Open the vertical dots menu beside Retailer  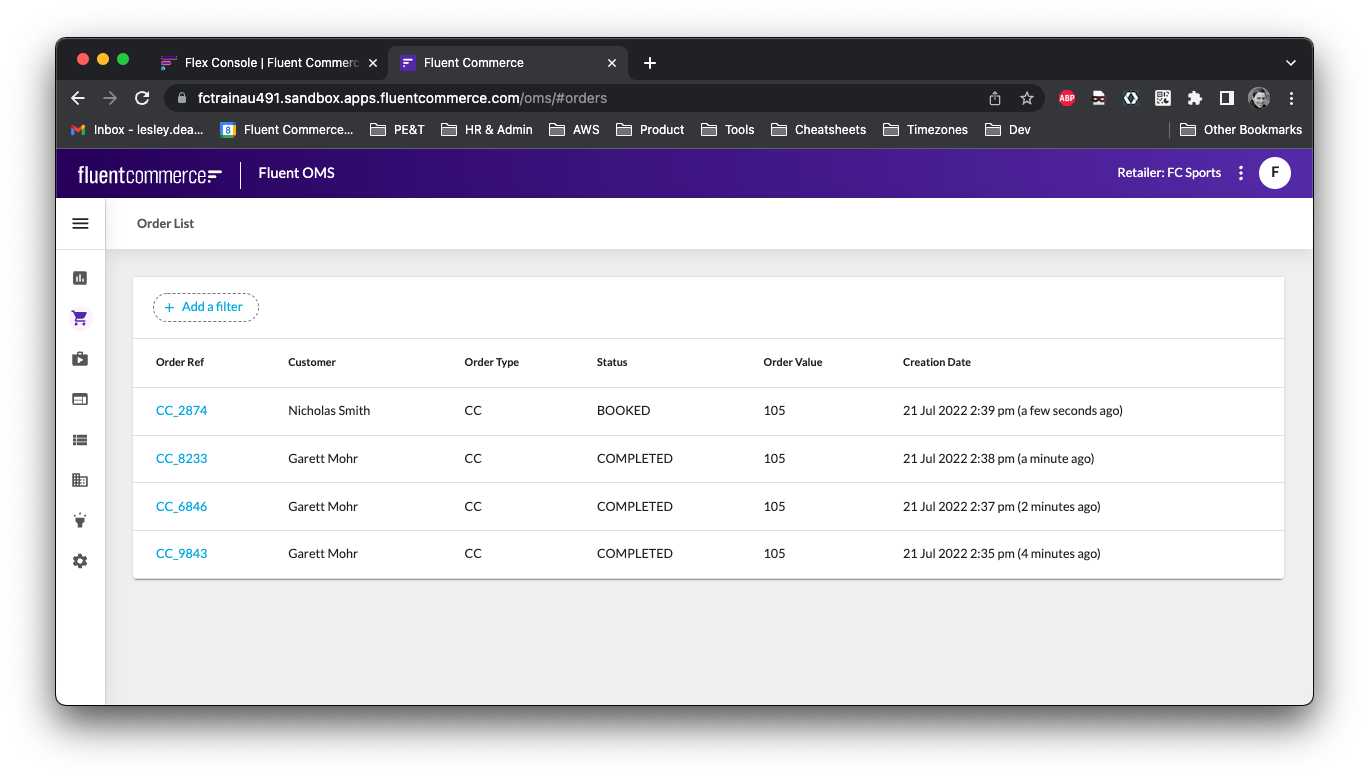click(x=1241, y=173)
